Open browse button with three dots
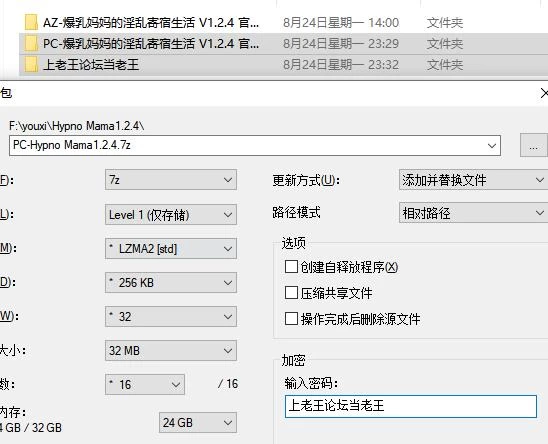The height and width of the screenshot is (444, 548). [x=533, y=145]
